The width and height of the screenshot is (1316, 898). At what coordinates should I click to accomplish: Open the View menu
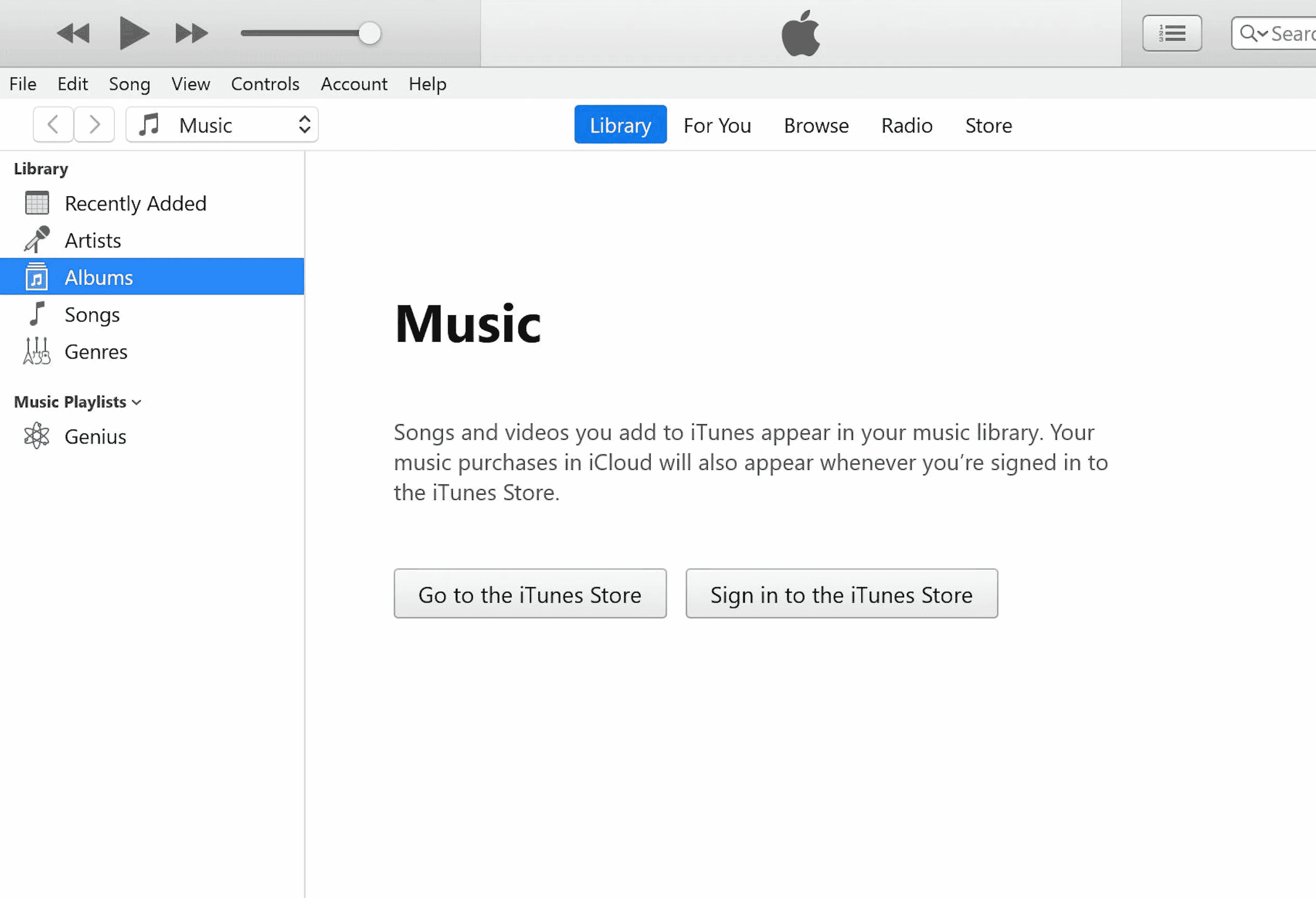pos(190,84)
